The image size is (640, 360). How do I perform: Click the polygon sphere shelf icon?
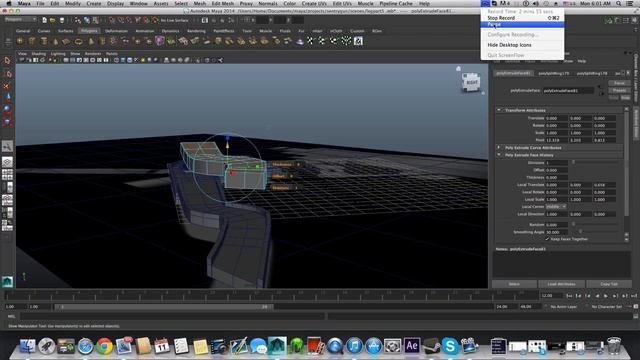[x=20, y=41]
